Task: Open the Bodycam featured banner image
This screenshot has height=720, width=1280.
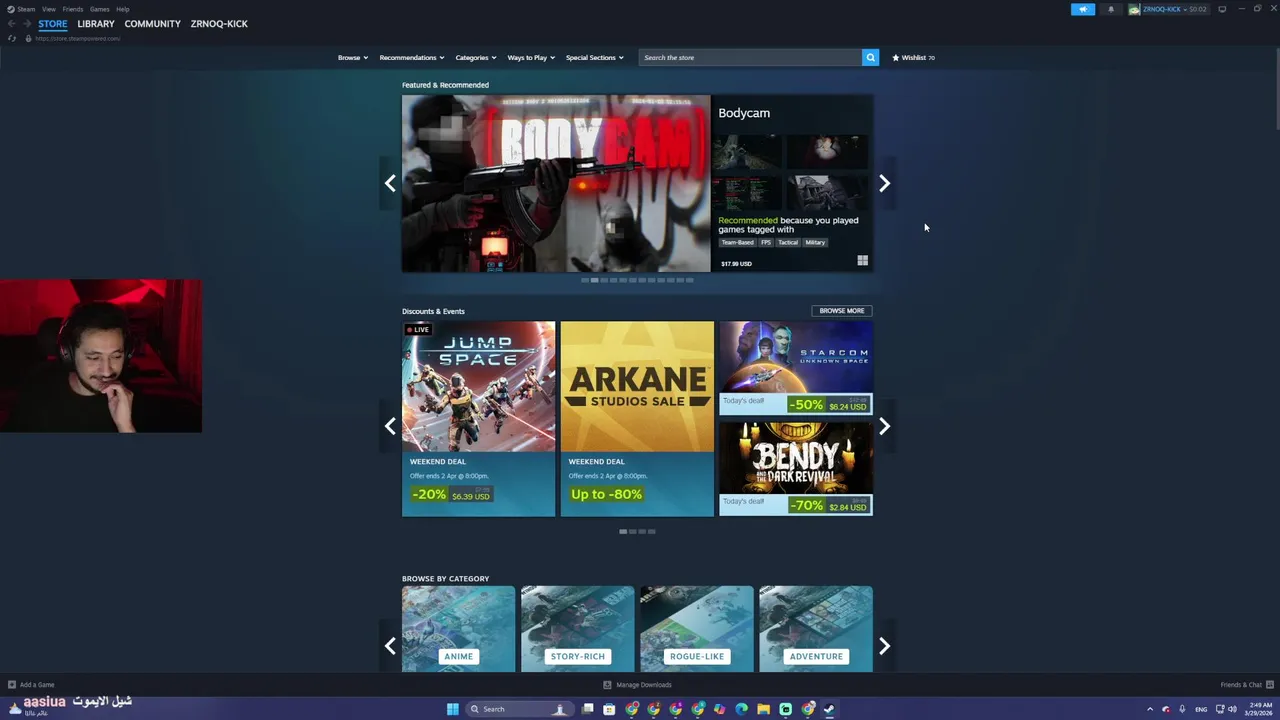Action: click(556, 183)
